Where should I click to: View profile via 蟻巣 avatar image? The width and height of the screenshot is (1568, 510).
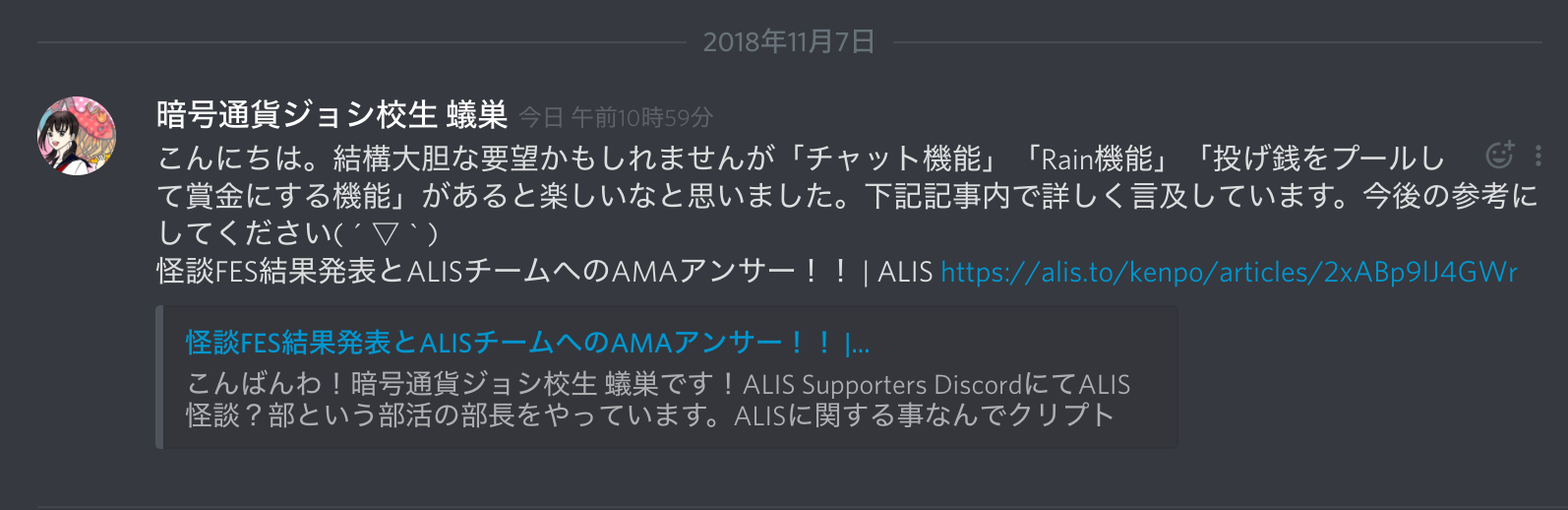point(77,136)
